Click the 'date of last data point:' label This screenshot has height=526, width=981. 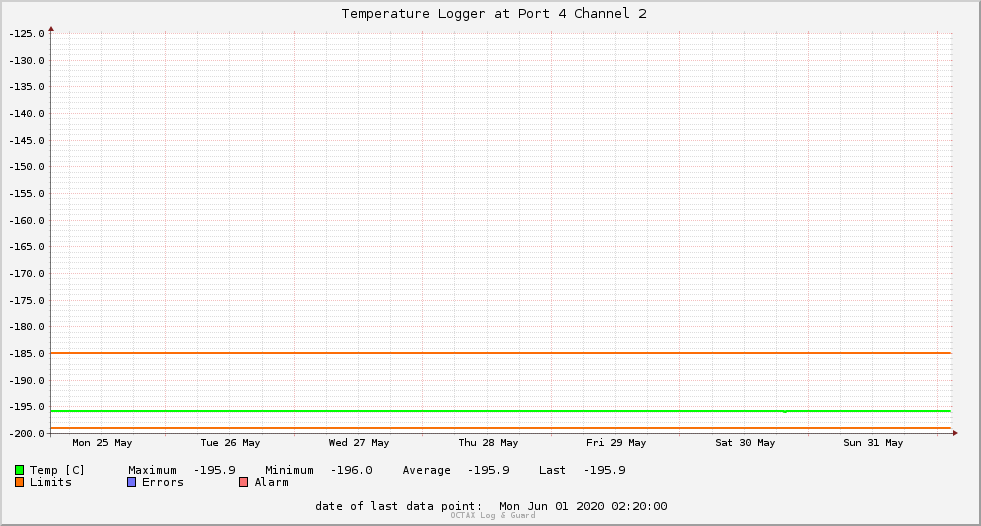point(399,506)
